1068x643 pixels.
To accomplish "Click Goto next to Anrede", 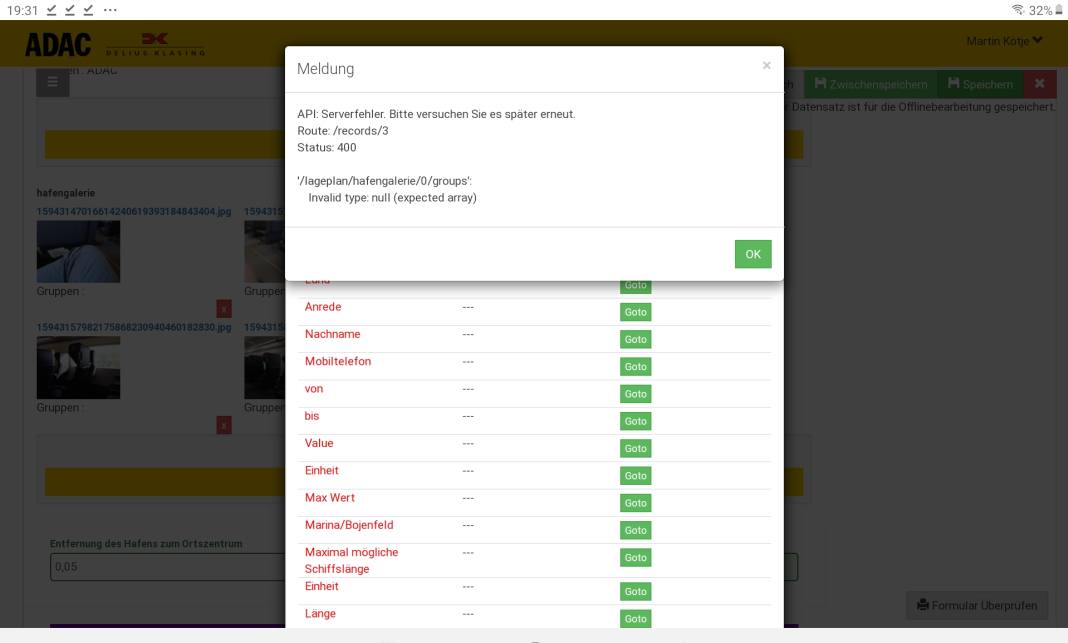I will coord(636,312).
